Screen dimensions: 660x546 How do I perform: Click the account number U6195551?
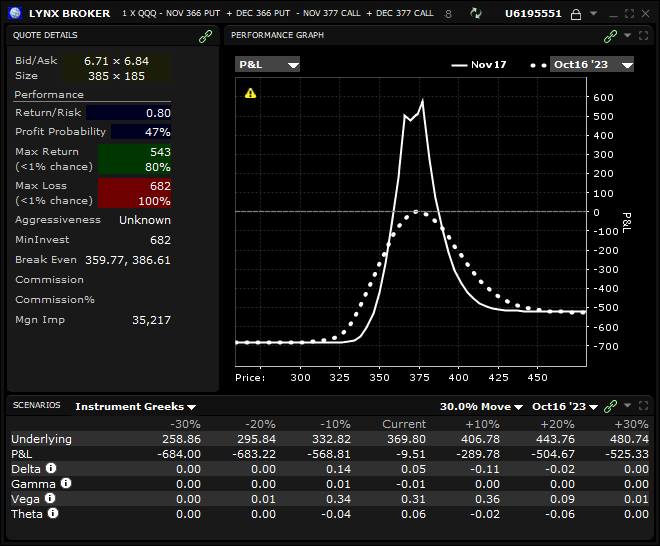pyautogui.click(x=533, y=14)
